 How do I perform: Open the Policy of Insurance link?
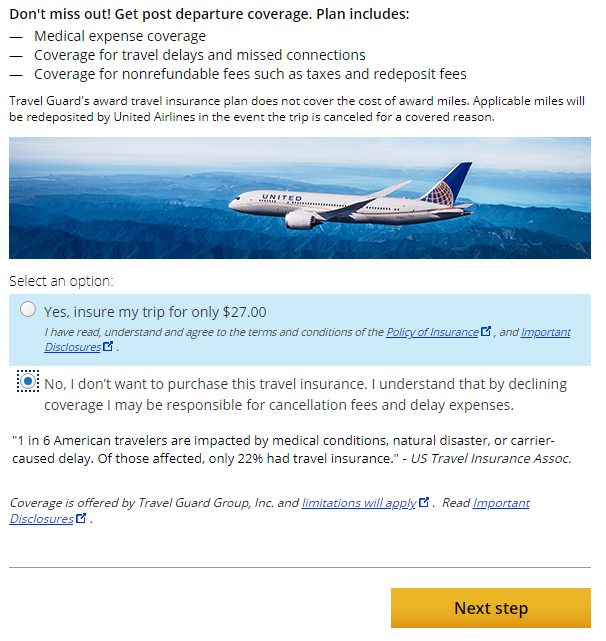click(x=432, y=332)
